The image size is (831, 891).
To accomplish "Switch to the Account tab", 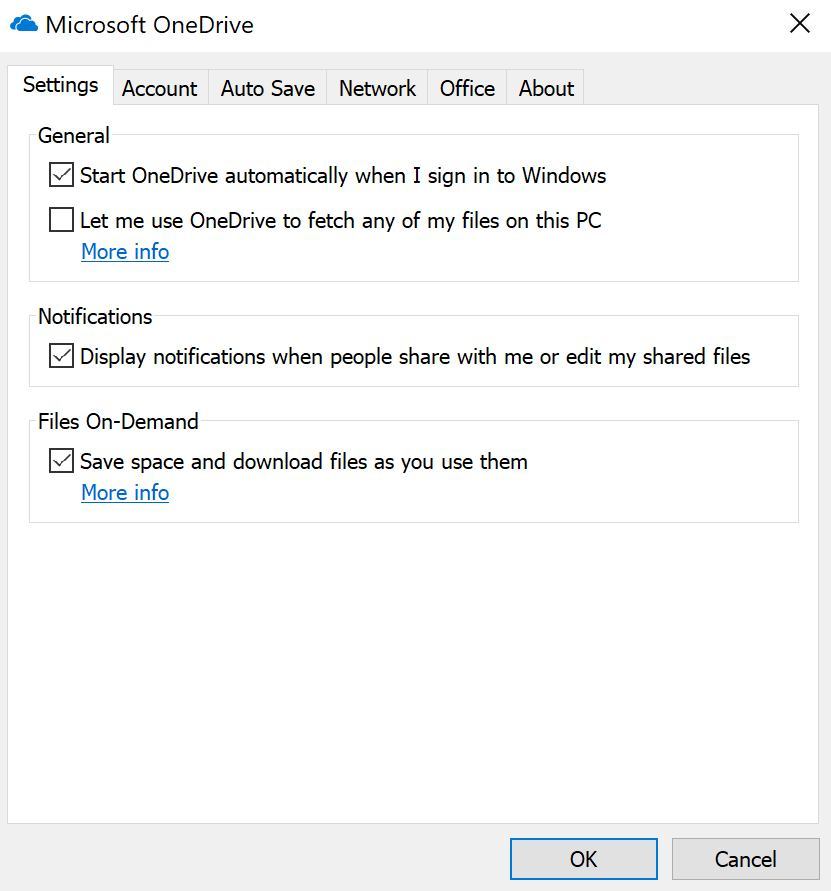I will (x=160, y=88).
